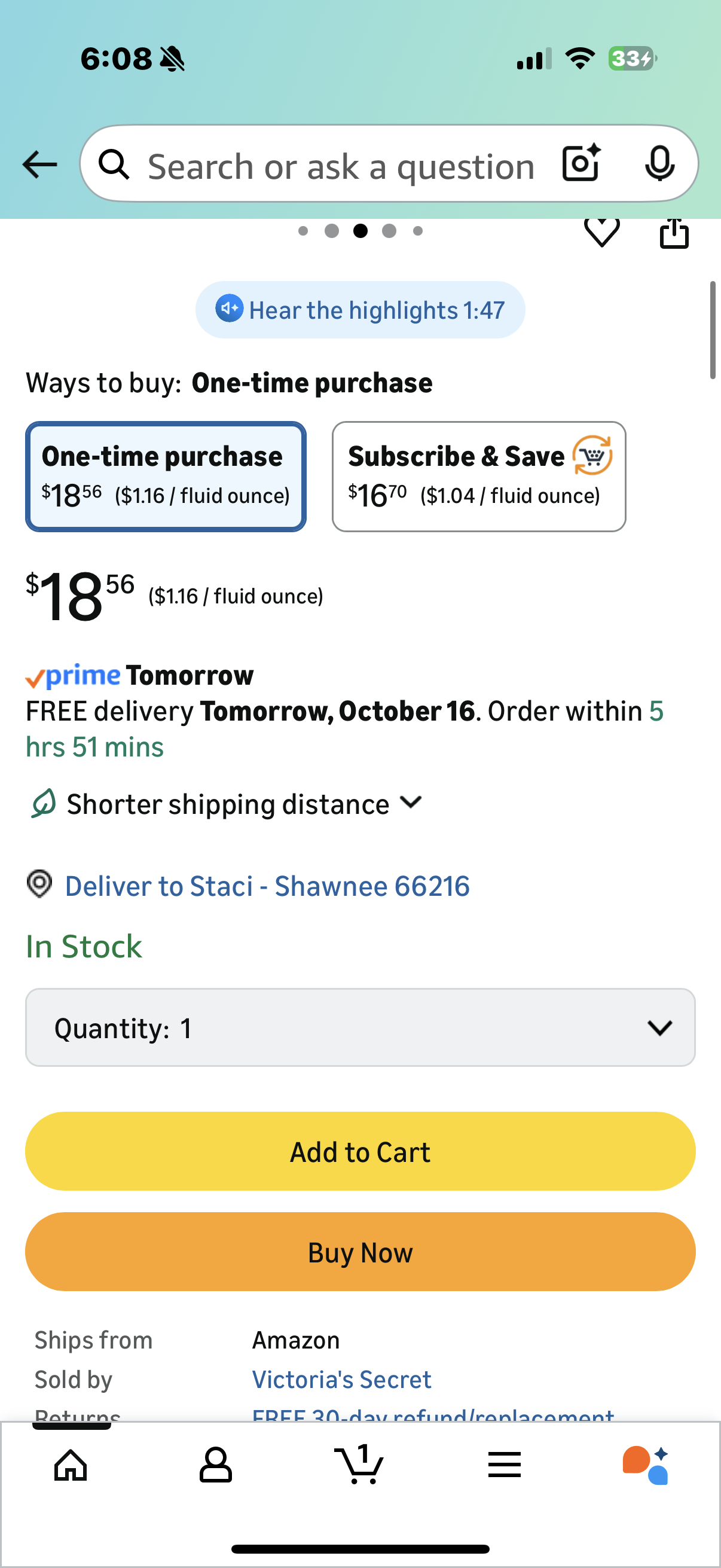The image size is (721, 1568).
Task: Change delivery address Staci - Shawnee 66216
Action: click(x=267, y=886)
